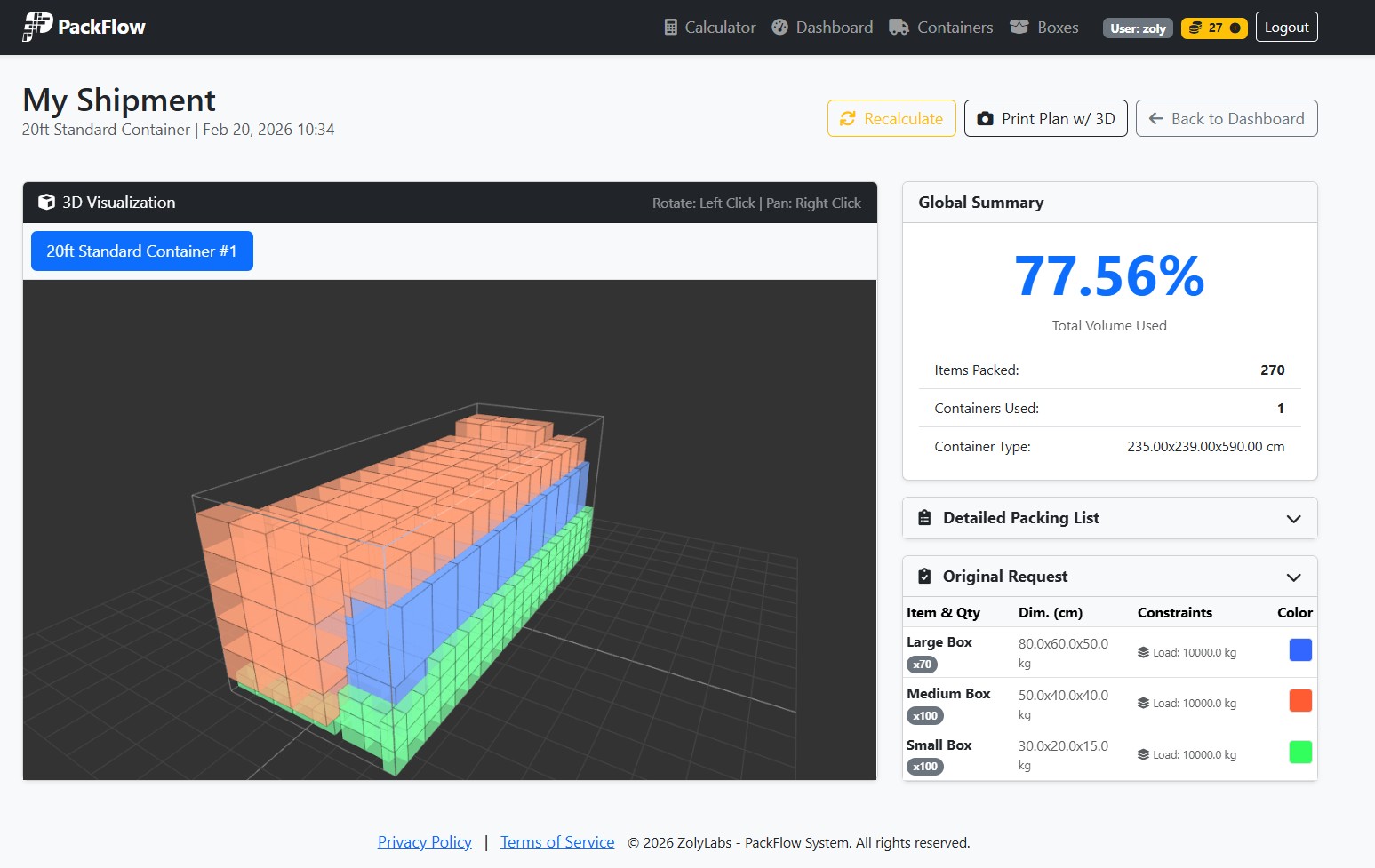
Task: Select the 20ft Standard Container #1 tab
Action: click(141, 251)
